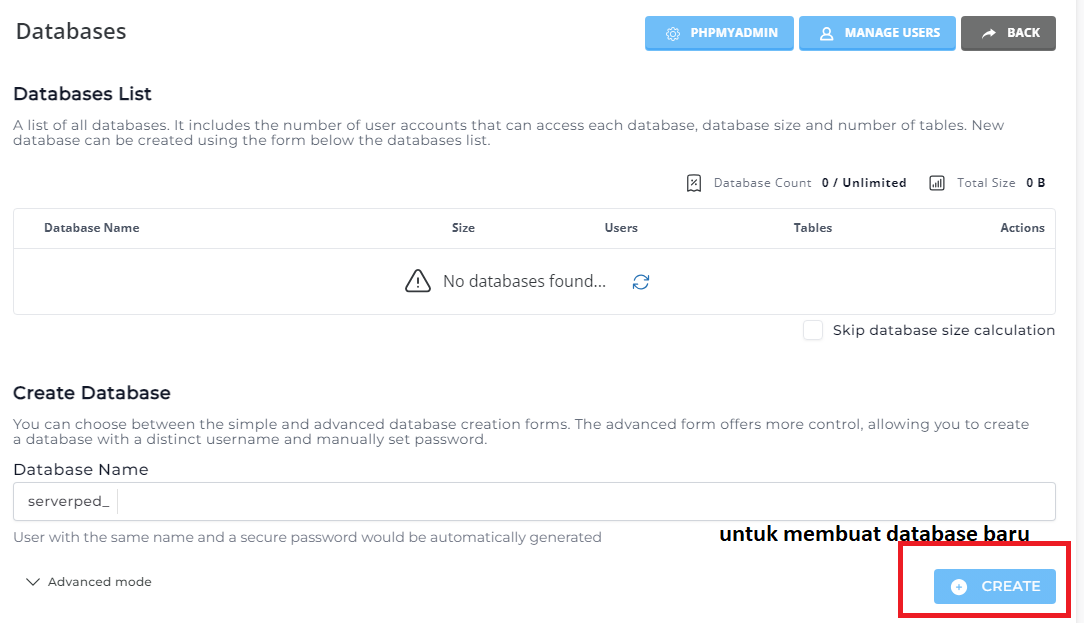1084x623 pixels.
Task: Click the Actions column header
Action: (1022, 228)
